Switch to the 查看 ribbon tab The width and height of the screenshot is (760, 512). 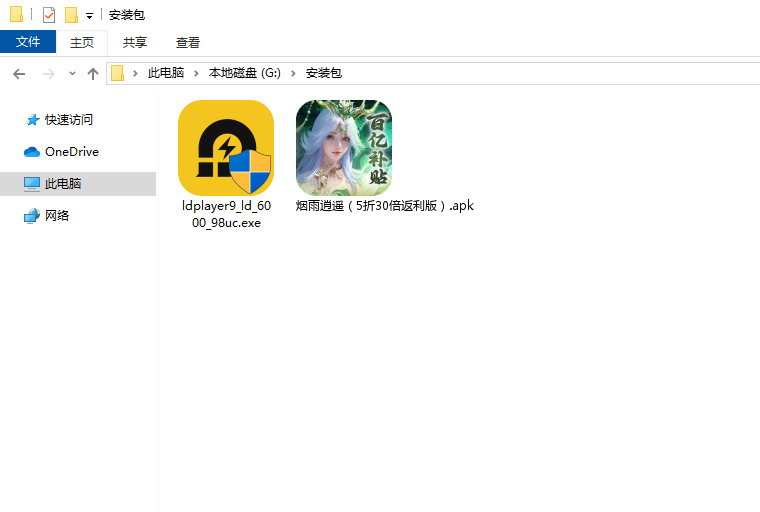pos(188,42)
